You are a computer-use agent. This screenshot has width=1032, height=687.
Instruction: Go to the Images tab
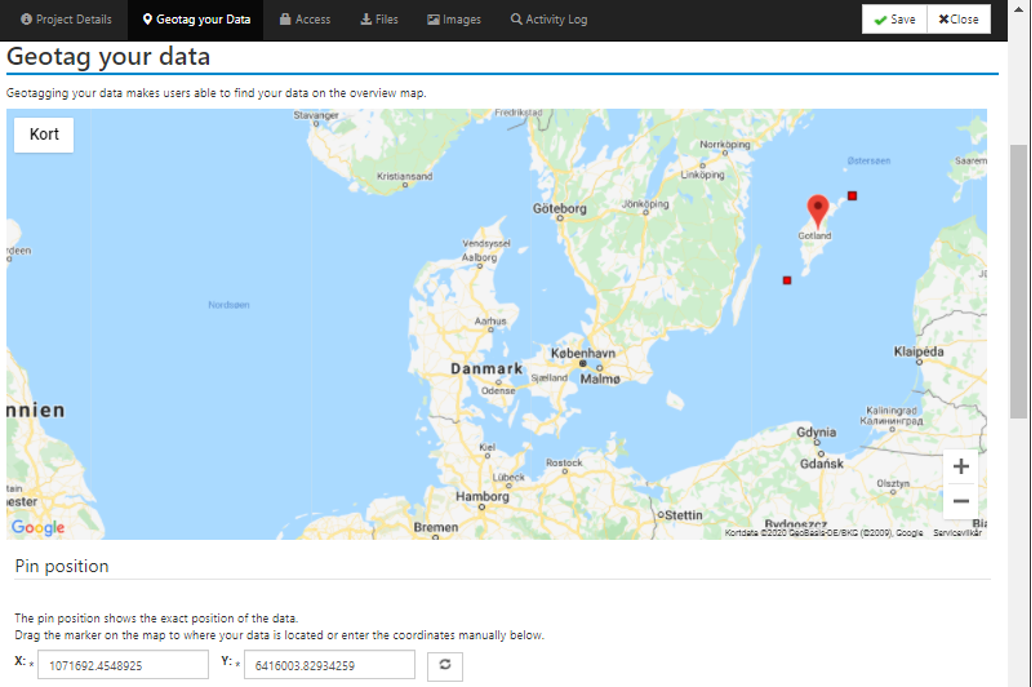(x=454, y=20)
